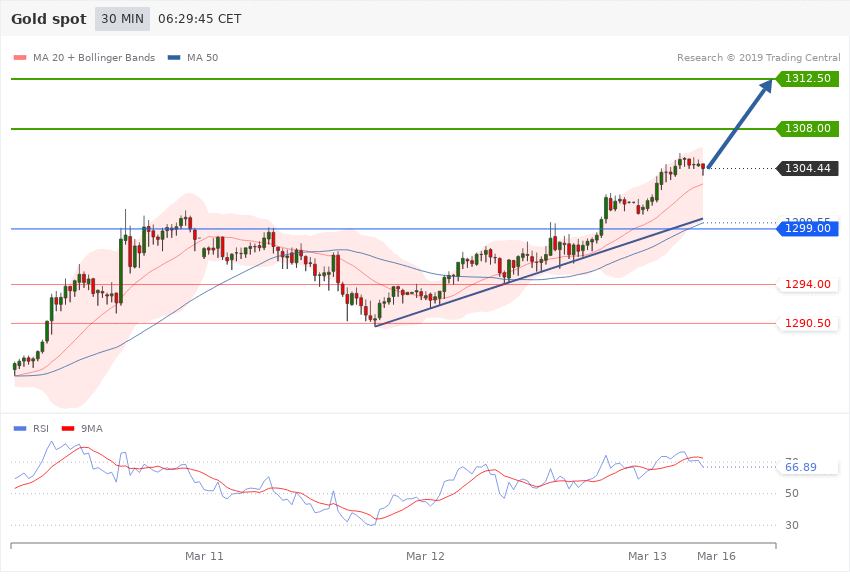
Task: Click the 06:29:45 CET timestamp
Action: tap(199, 19)
